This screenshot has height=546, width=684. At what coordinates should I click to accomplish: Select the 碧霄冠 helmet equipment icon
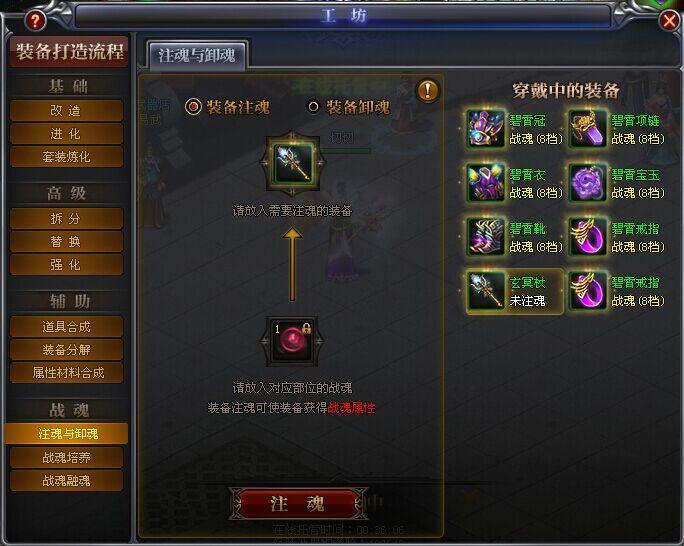point(485,129)
